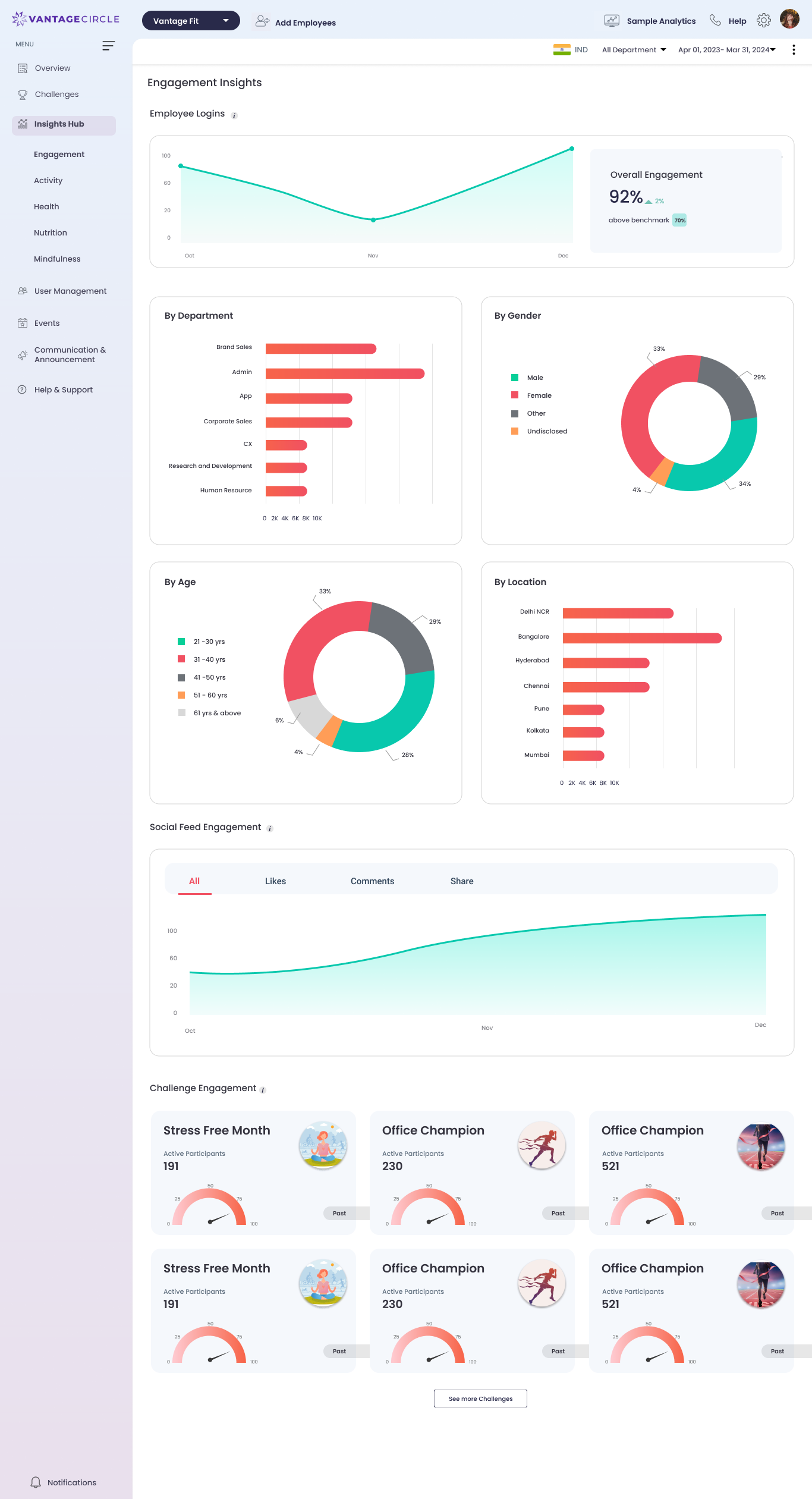
Task: Switch to the Likes tab
Action: click(275, 881)
